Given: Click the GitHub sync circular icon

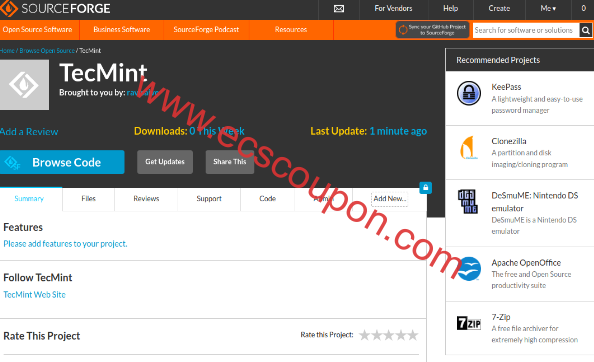Looking at the screenshot, I should click(403, 30).
